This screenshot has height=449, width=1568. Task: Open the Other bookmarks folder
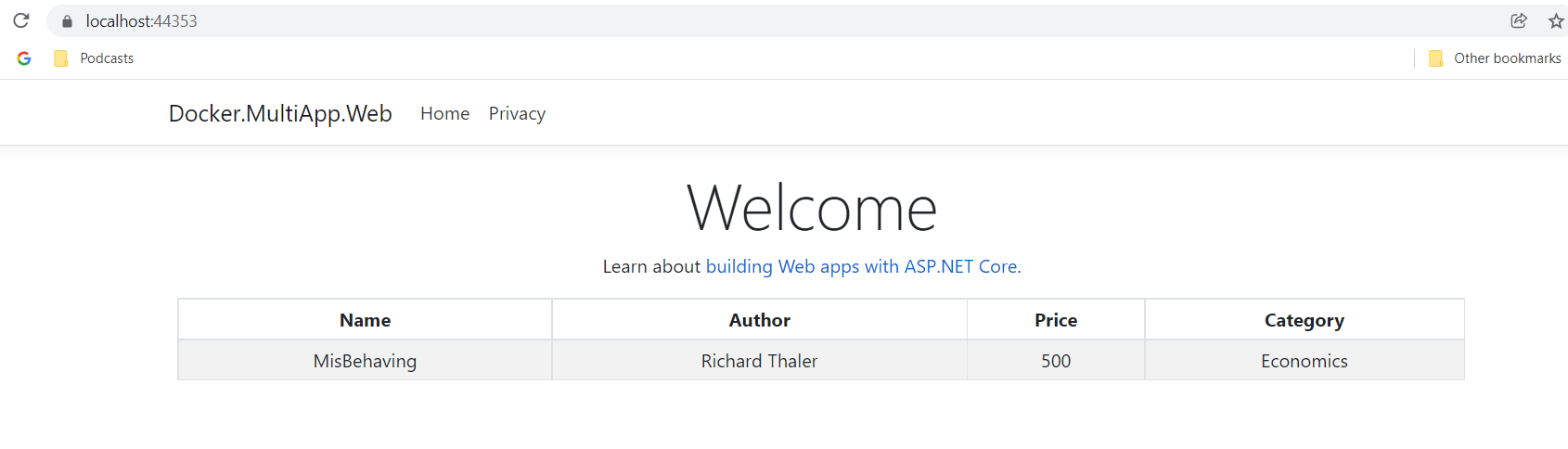[x=1495, y=58]
